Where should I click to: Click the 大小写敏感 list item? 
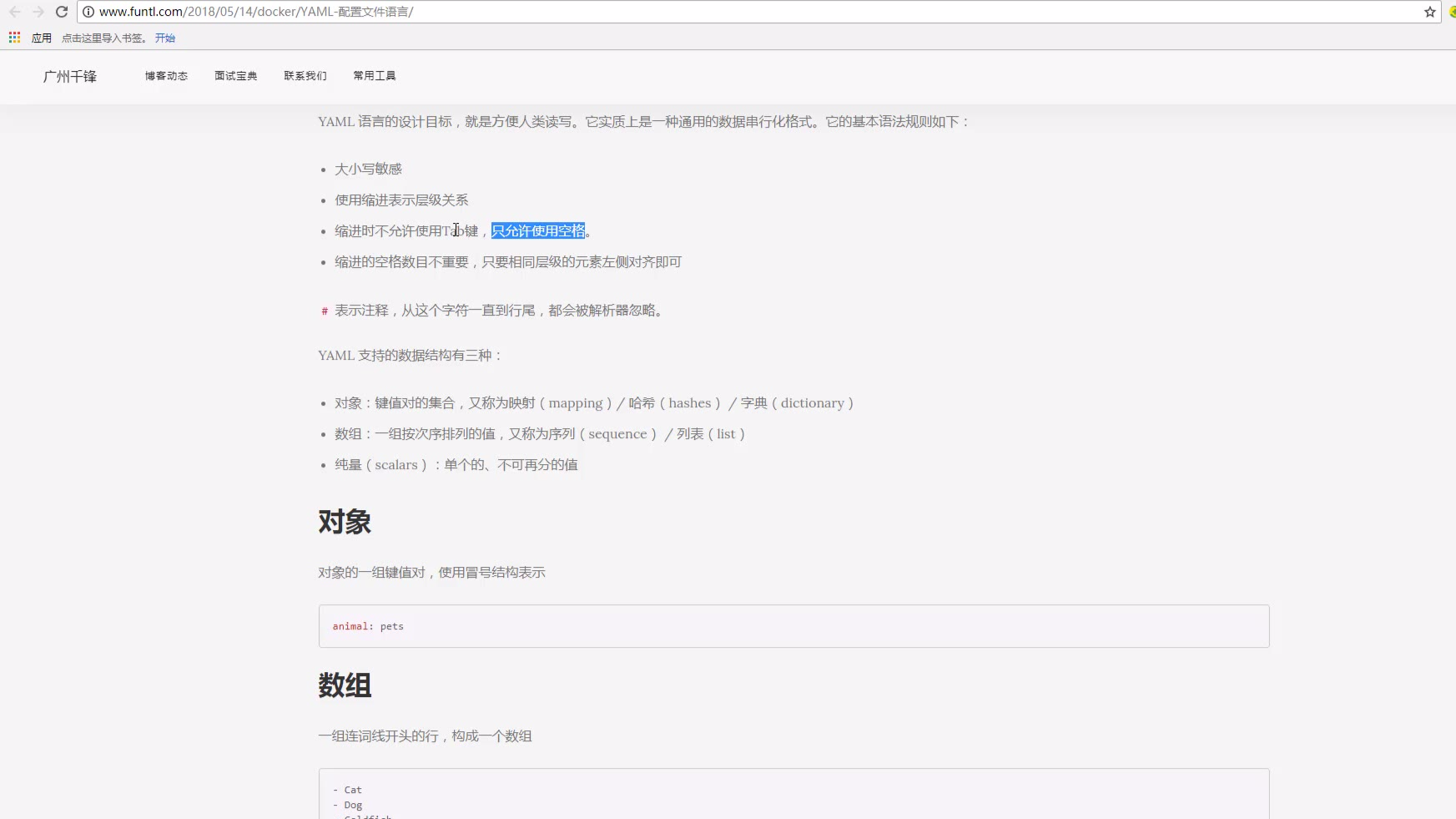[x=368, y=169]
